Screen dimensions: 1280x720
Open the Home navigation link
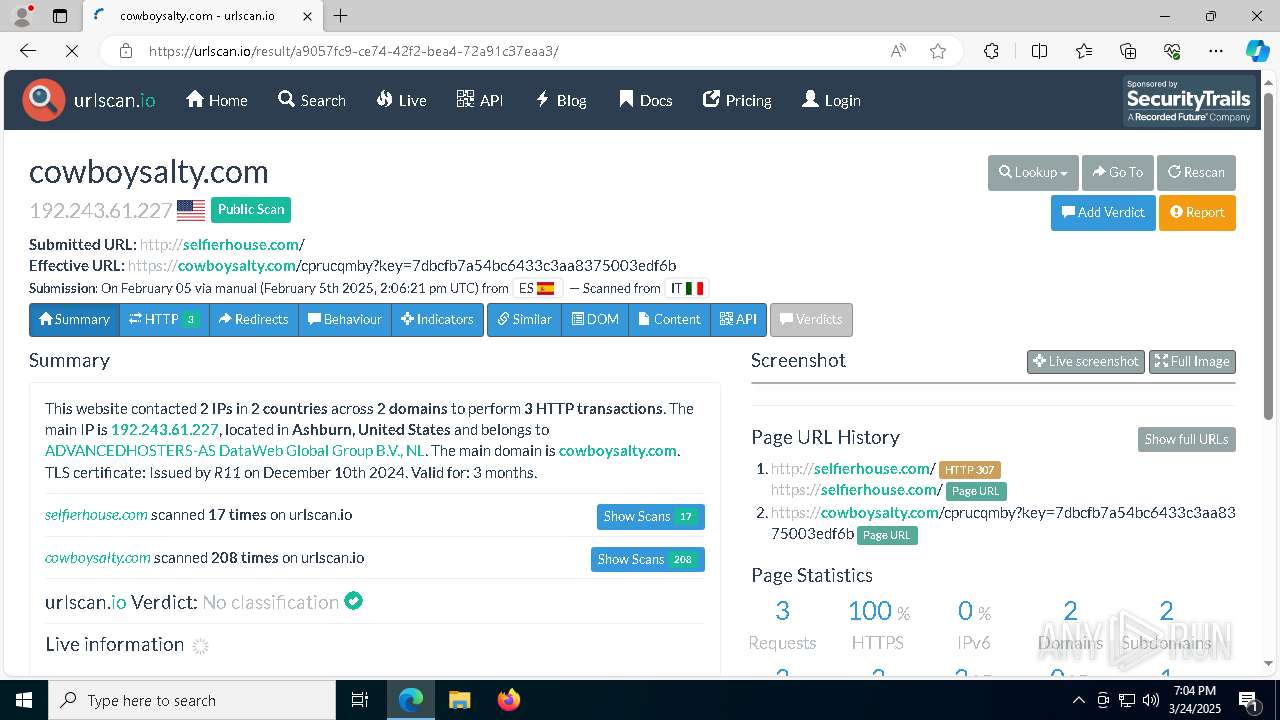point(217,100)
